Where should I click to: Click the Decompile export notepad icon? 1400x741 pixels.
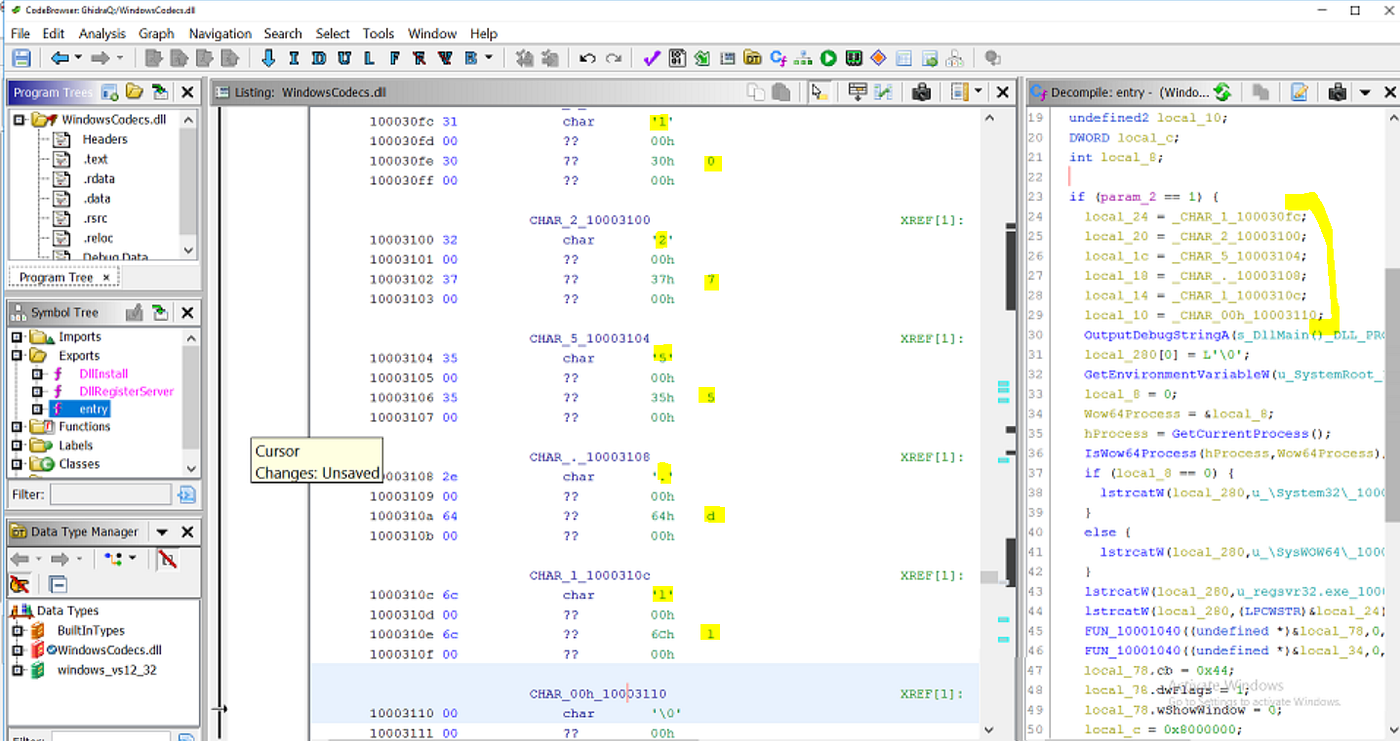1299,92
